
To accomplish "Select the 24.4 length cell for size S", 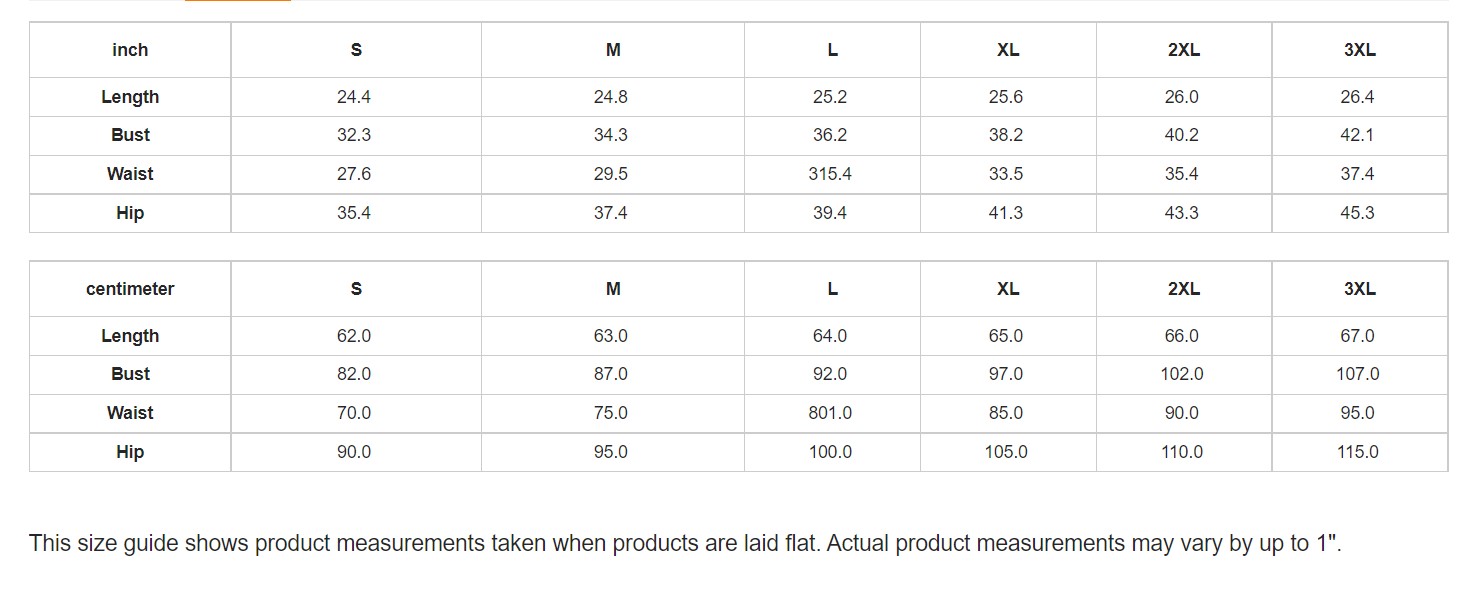I will click(354, 97).
